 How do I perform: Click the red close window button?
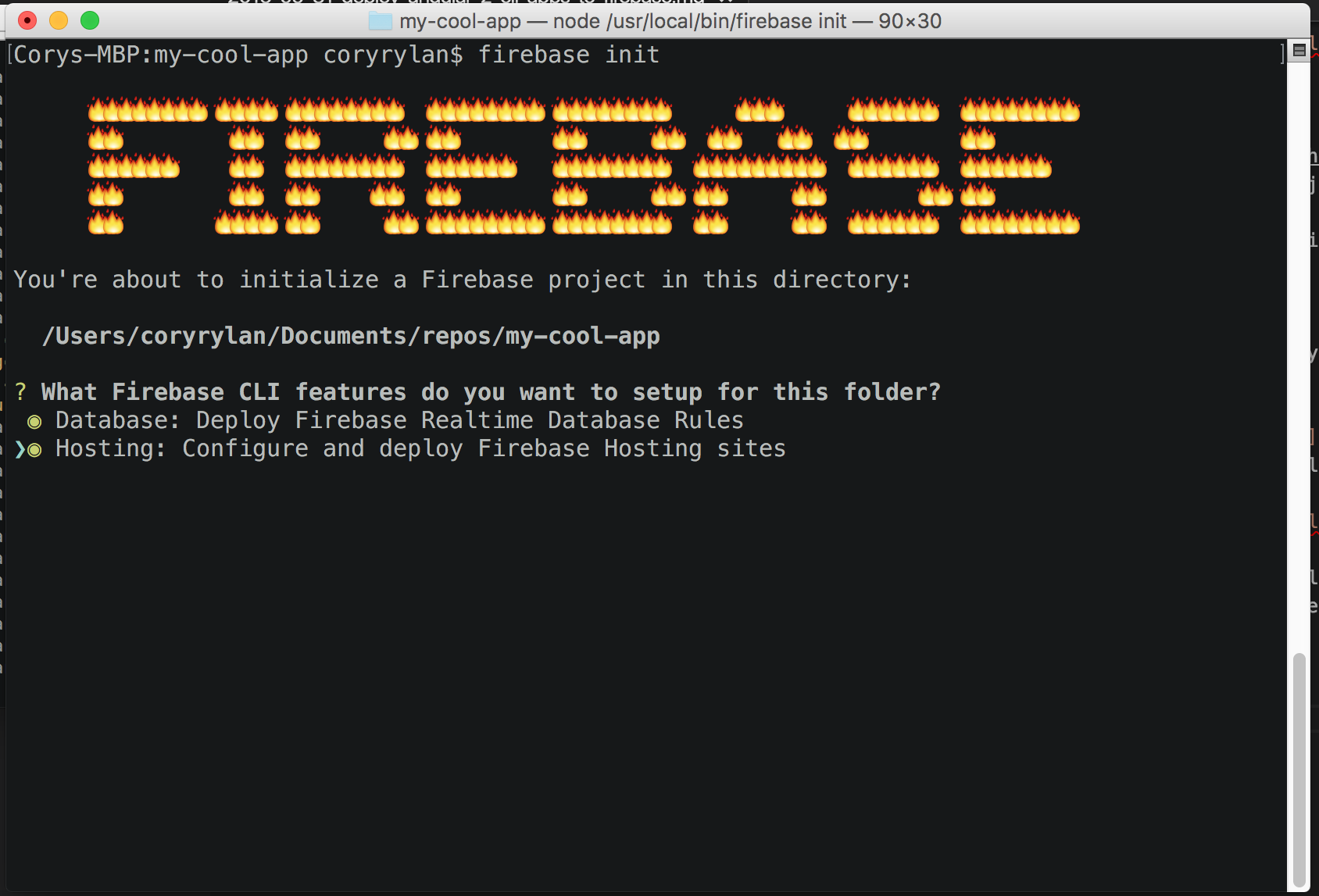[27, 20]
